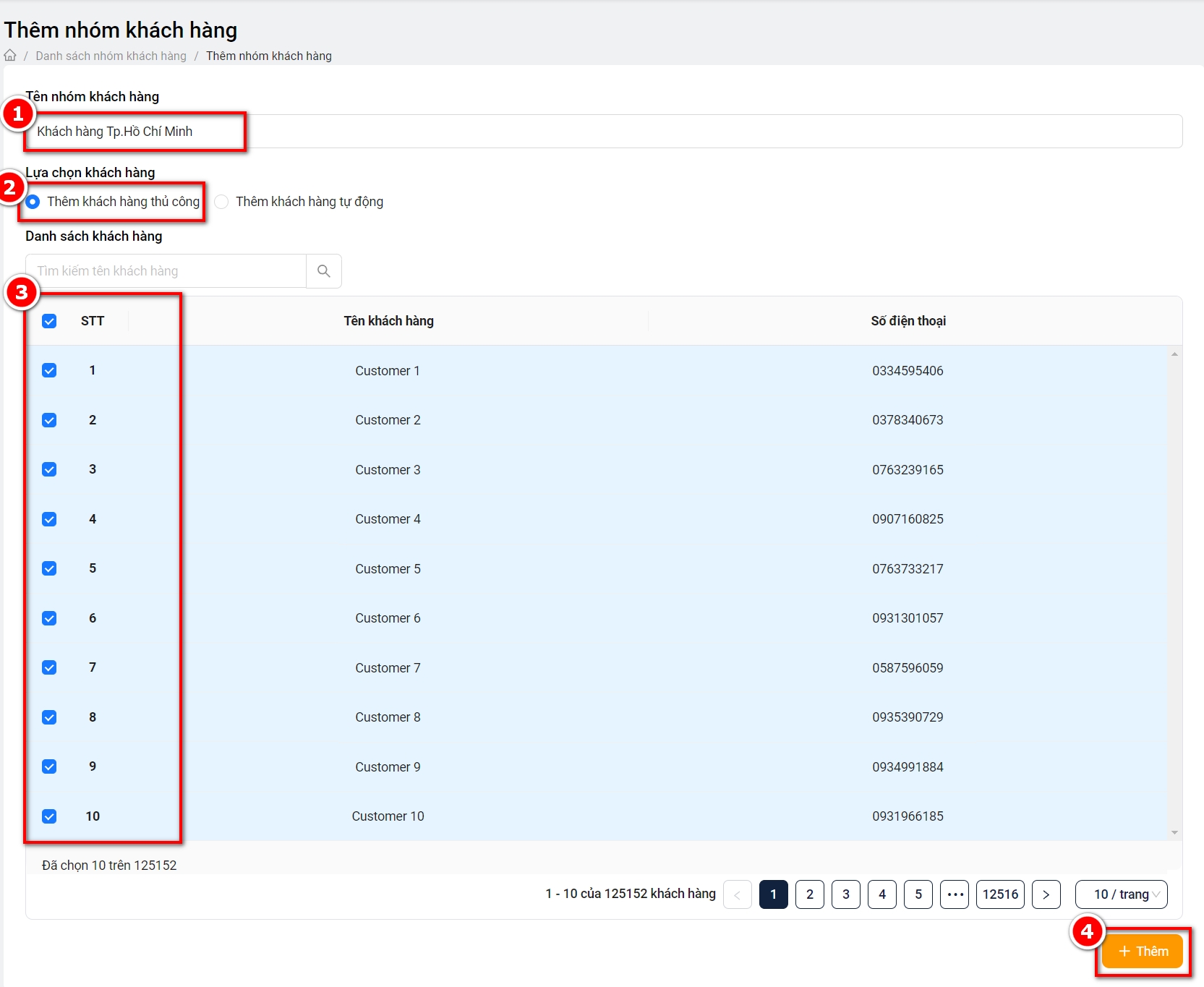
Task: Click the previous page arrow
Action: (737, 894)
